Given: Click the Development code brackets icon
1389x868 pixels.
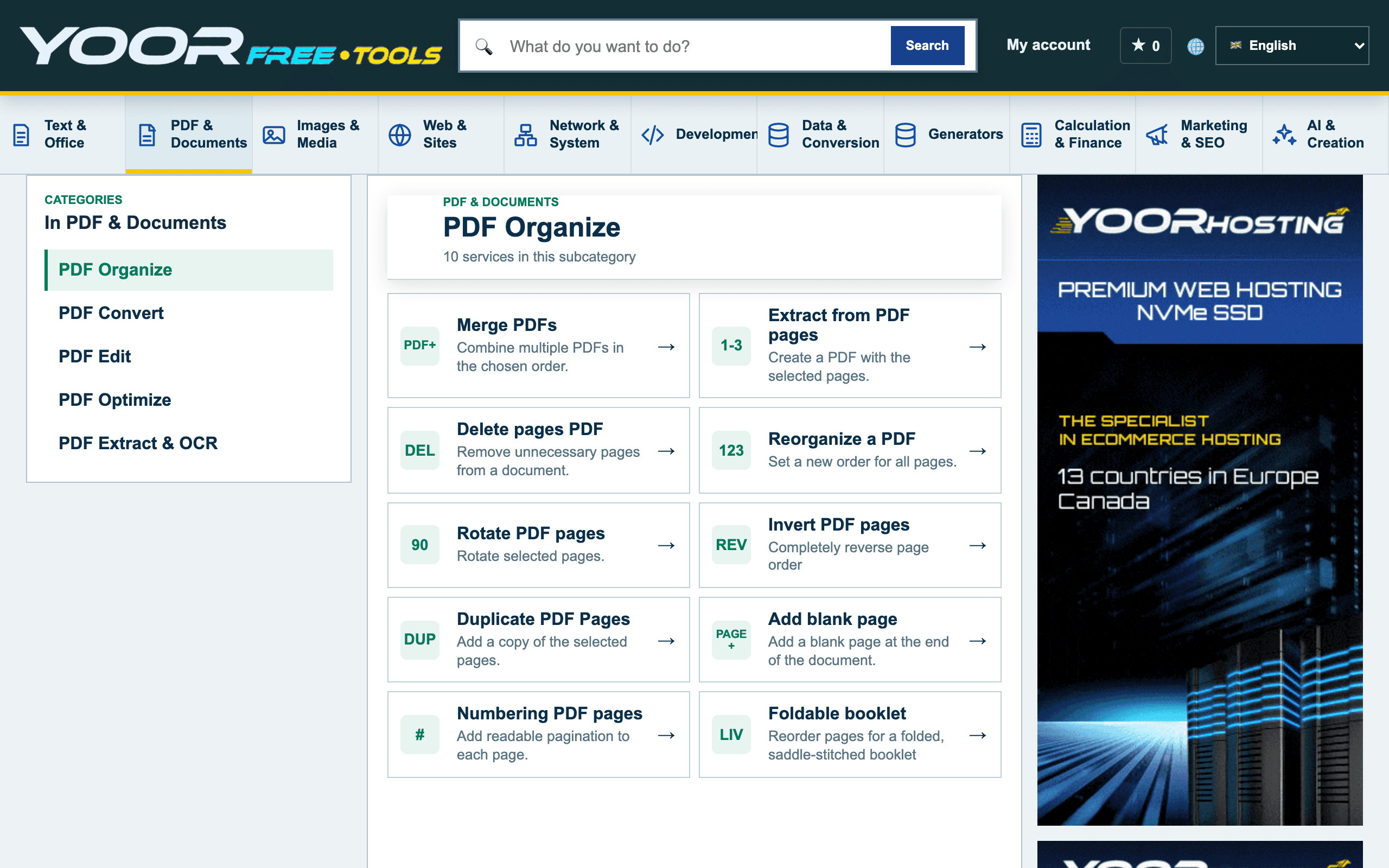Looking at the screenshot, I should coord(653,135).
